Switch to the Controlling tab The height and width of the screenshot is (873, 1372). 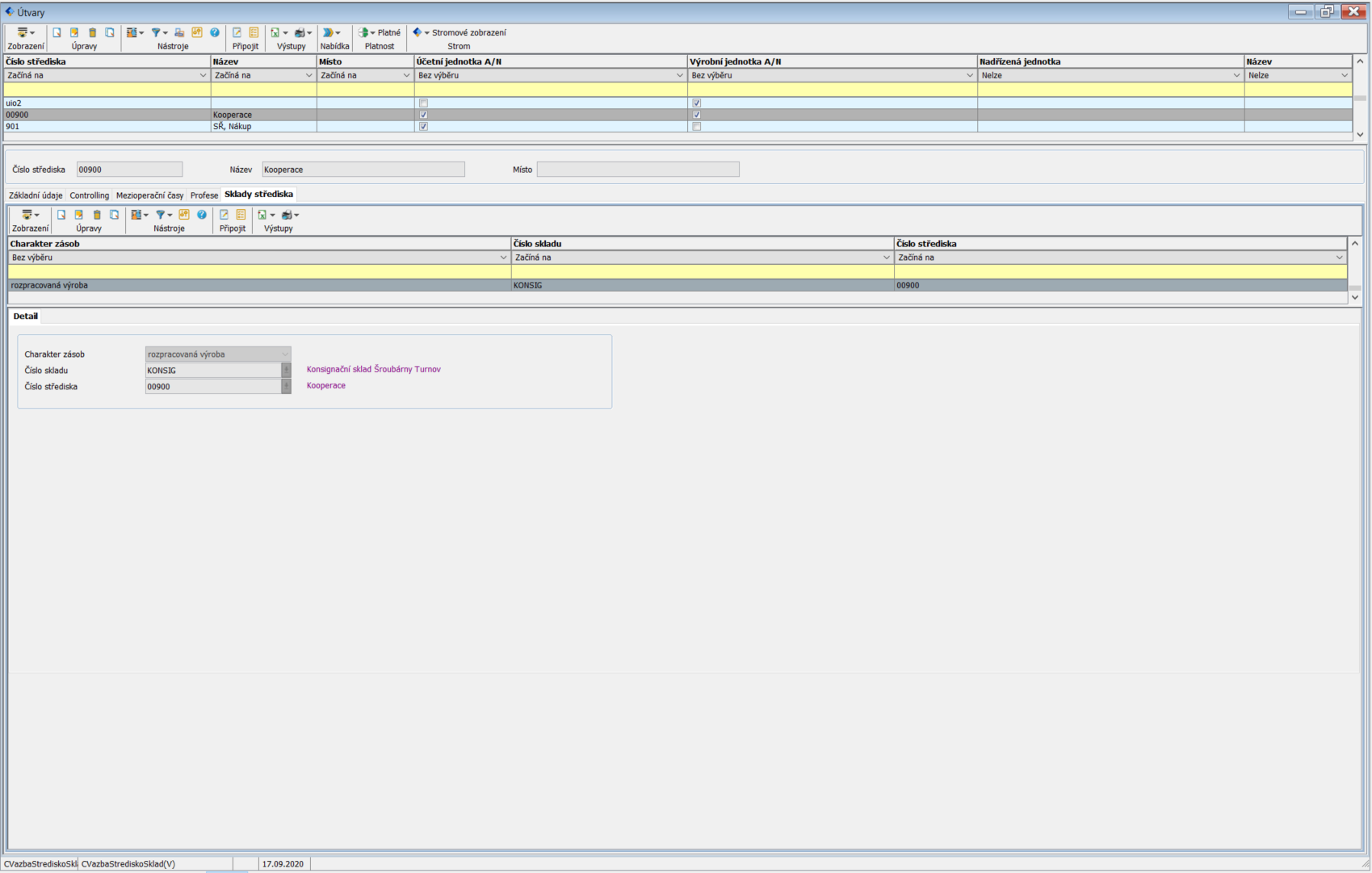point(89,195)
